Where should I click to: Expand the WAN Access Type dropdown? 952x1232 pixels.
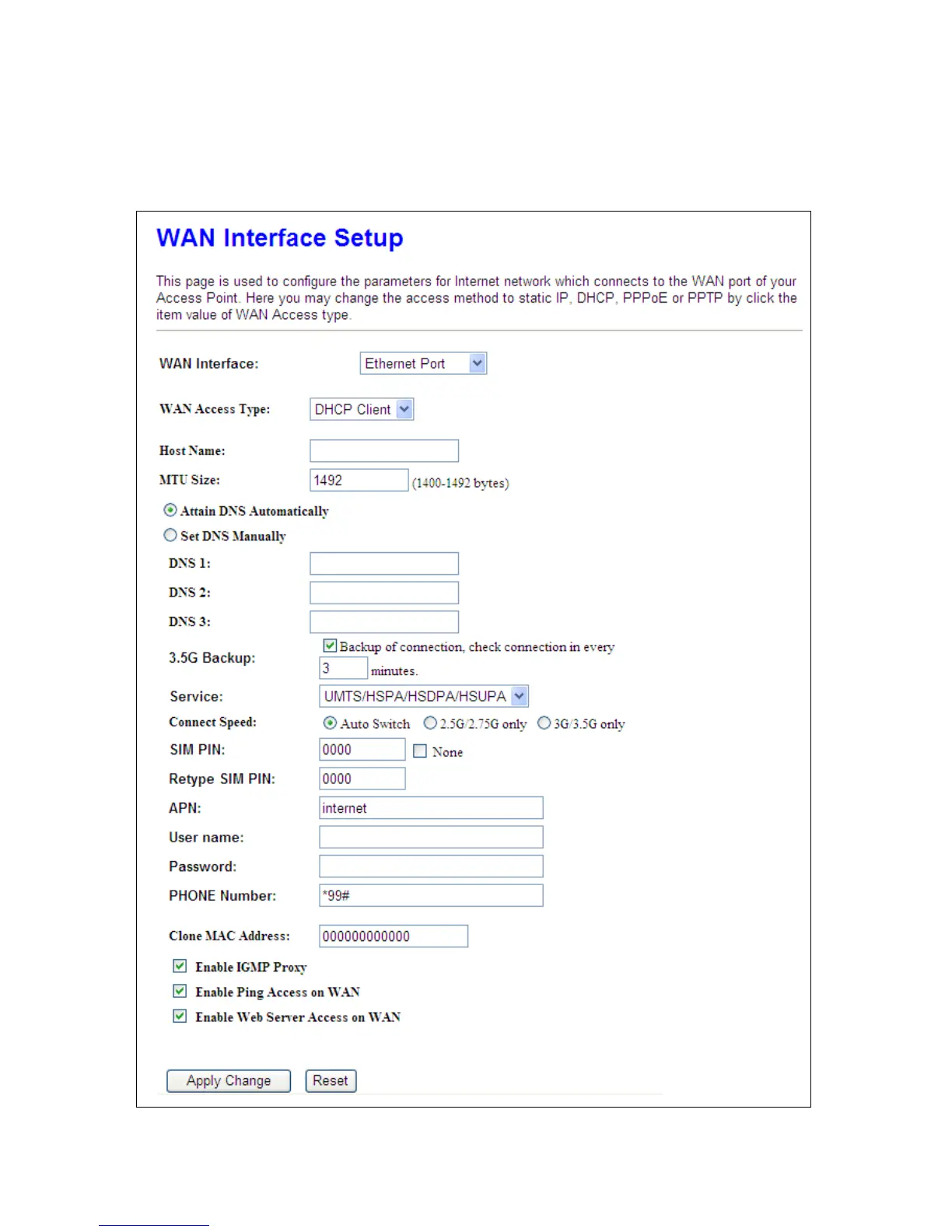[x=362, y=409]
